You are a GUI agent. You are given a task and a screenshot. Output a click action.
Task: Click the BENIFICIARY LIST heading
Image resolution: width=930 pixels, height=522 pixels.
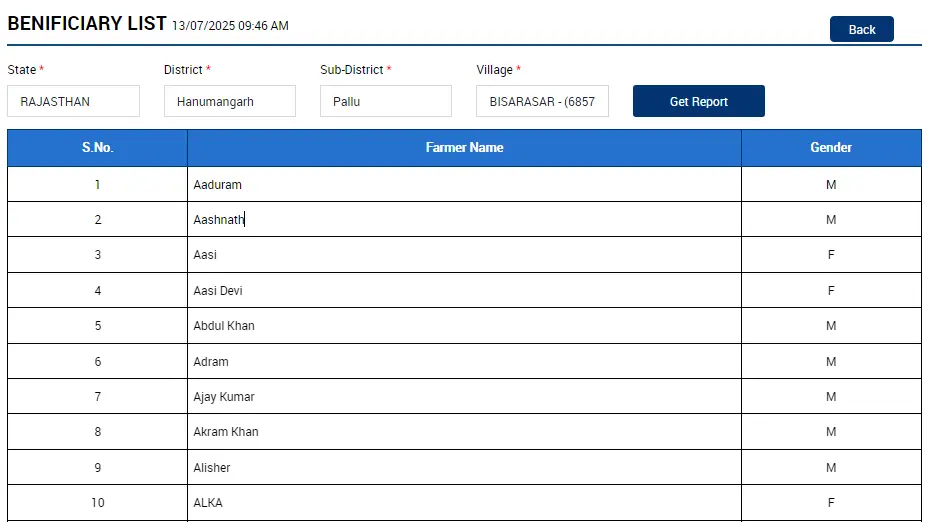pos(87,23)
